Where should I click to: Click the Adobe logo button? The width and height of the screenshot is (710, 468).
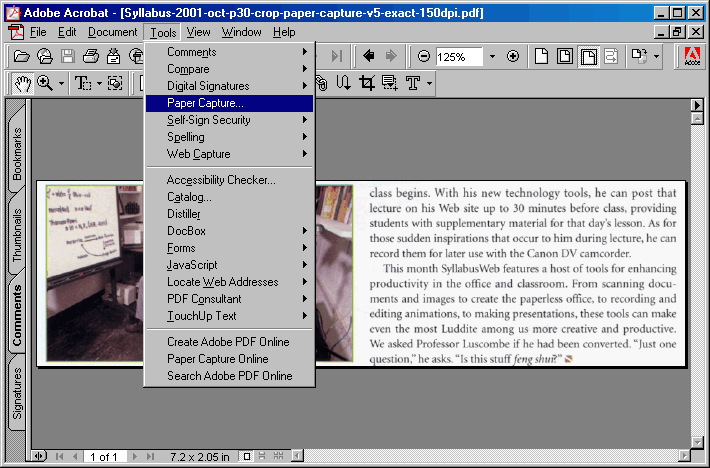pyautogui.click(x=692, y=56)
